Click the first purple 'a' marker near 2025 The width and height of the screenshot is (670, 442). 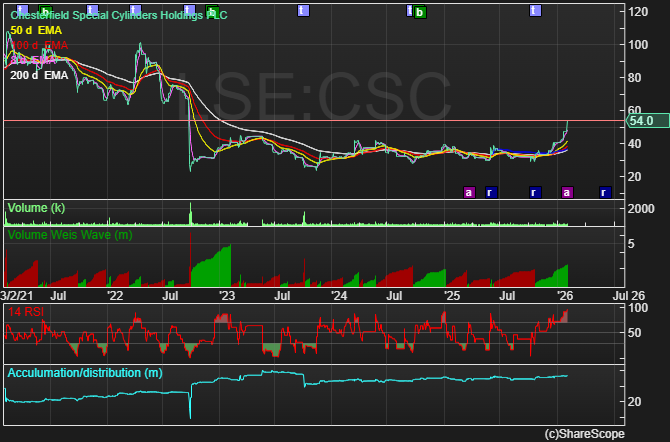(x=468, y=192)
